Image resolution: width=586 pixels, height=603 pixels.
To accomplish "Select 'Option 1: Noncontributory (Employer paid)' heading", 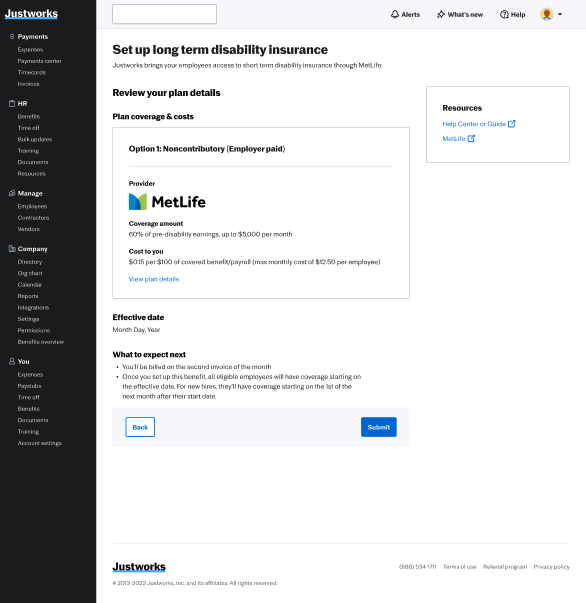I will coord(207,149).
